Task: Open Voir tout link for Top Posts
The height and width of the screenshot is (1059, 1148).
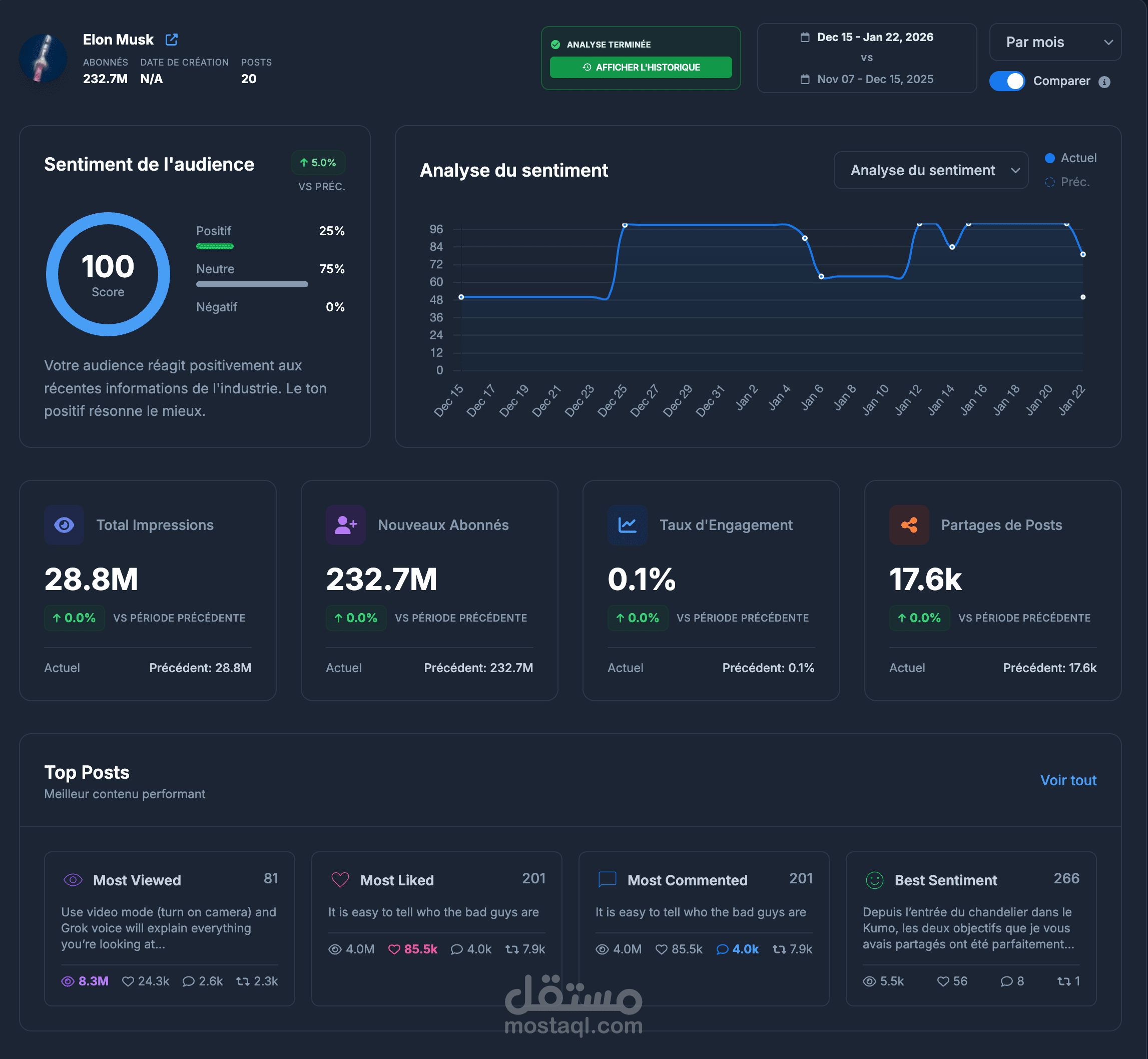Action: pos(1068,780)
